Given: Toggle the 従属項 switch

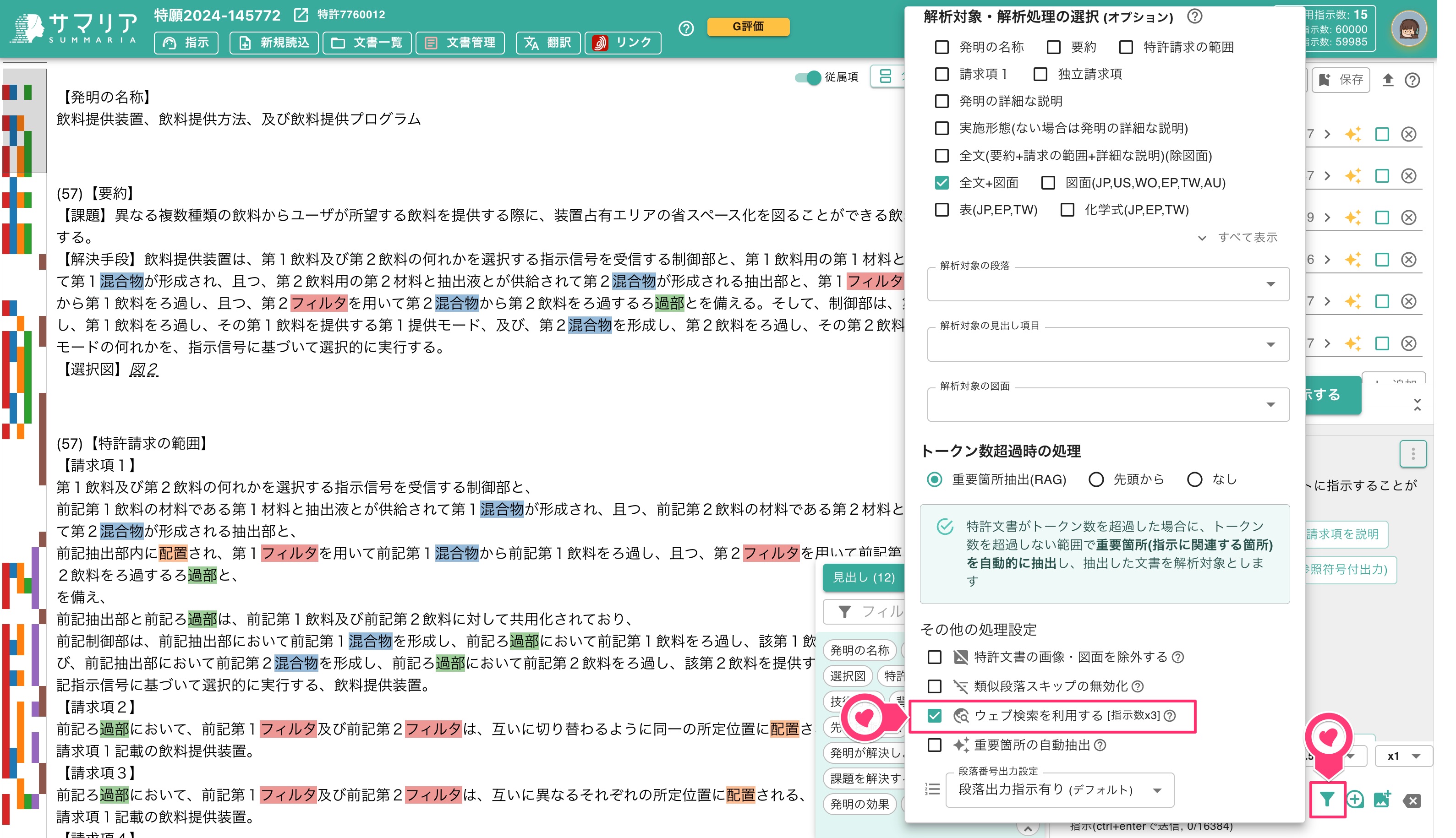Looking at the screenshot, I should (808, 78).
